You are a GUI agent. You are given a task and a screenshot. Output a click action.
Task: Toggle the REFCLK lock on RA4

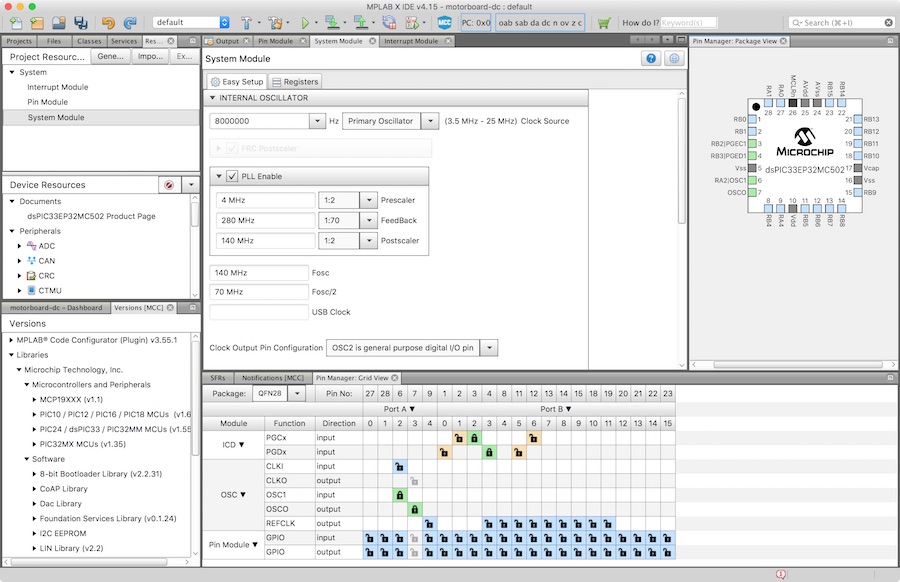429,523
